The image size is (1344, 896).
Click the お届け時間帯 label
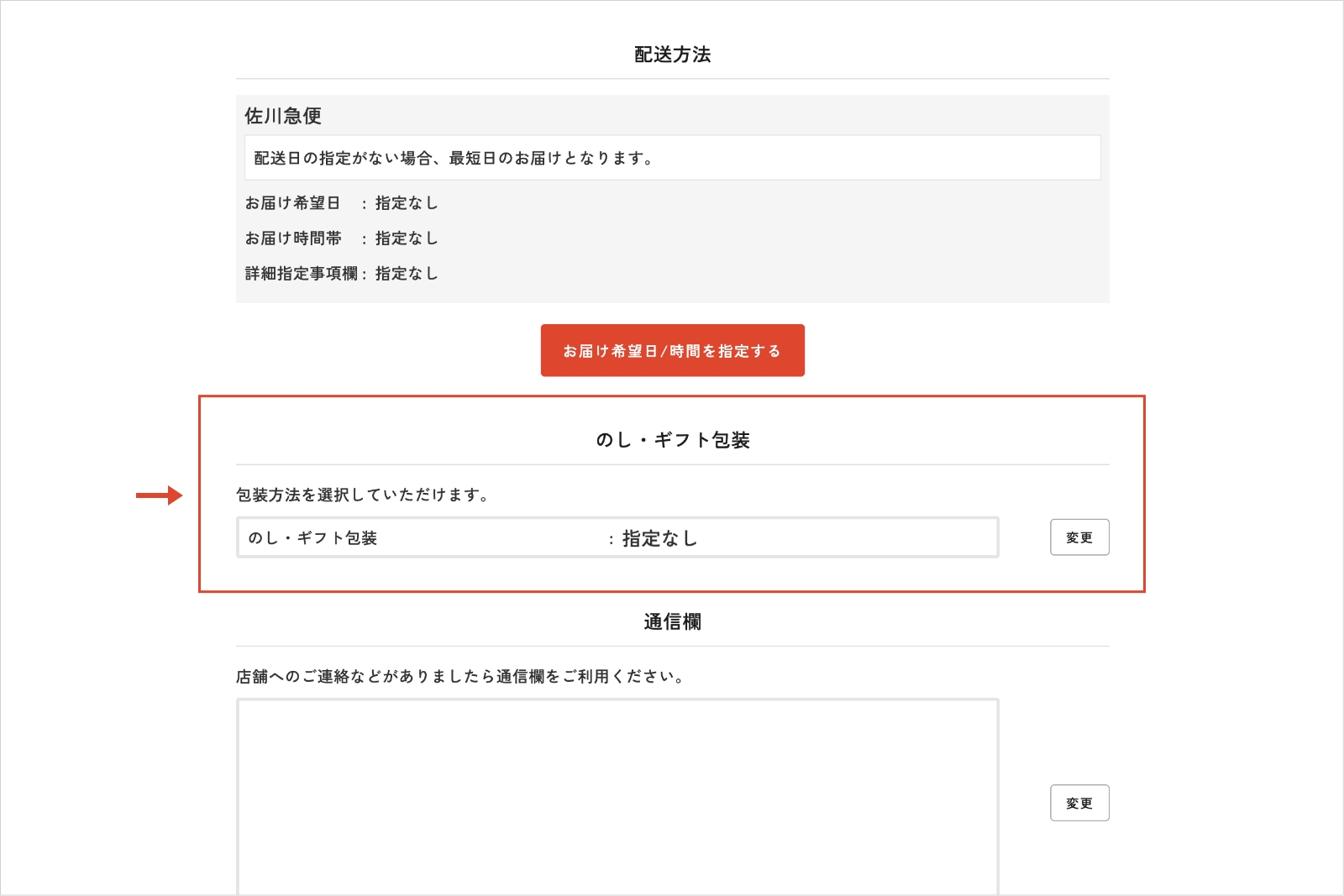[293, 238]
